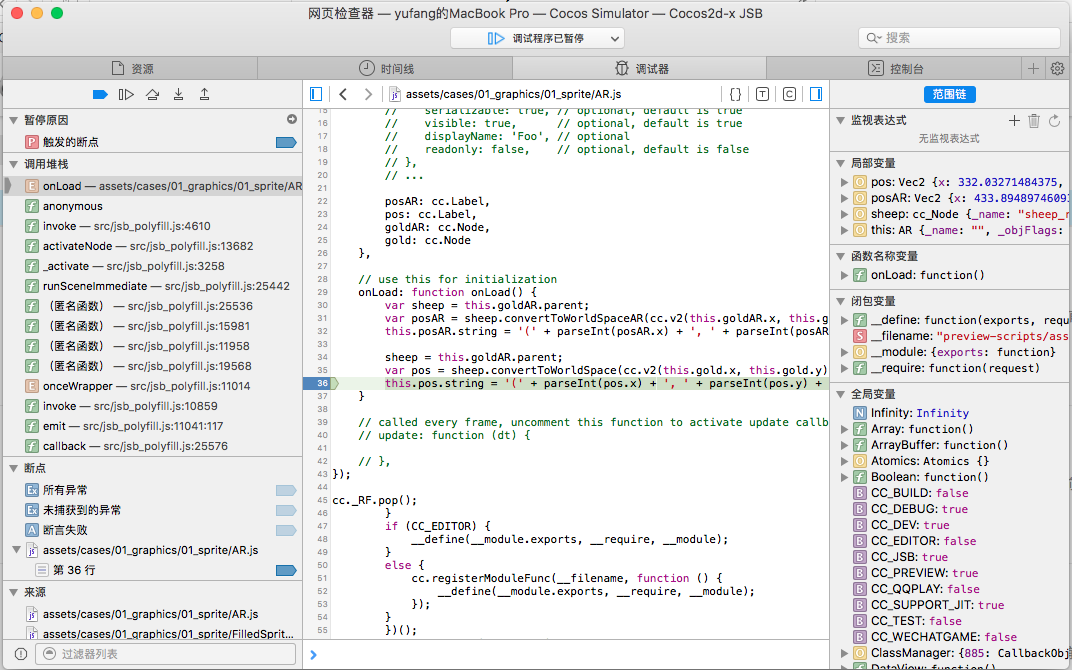Open the 调试程序已暂停 dropdown

tap(537, 38)
